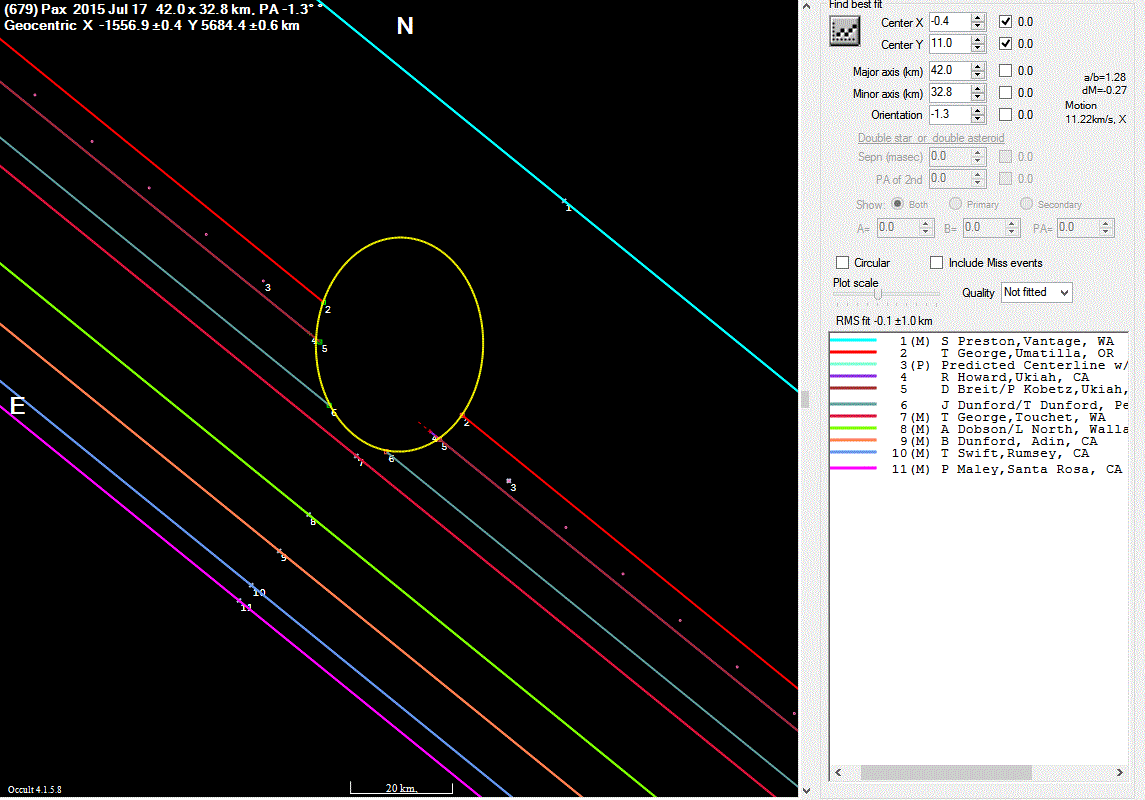1145x800 pixels.
Task: Increase Minor axis with up arrow
Action: pos(978,88)
